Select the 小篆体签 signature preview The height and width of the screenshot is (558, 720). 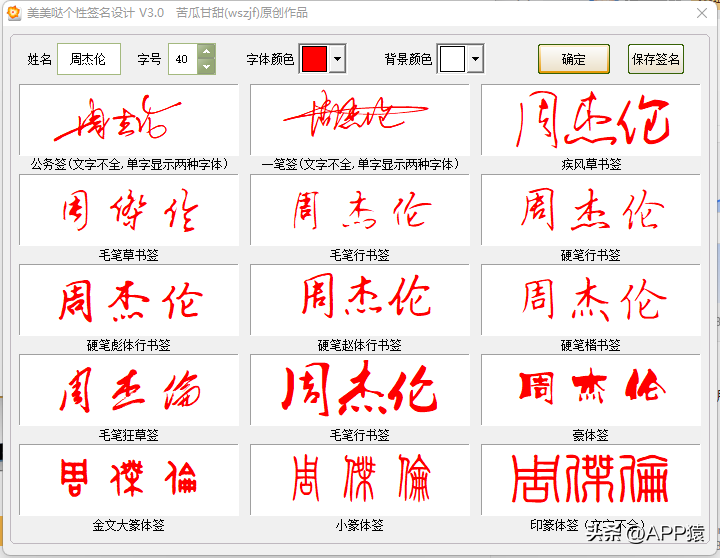pyautogui.click(x=360, y=480)
